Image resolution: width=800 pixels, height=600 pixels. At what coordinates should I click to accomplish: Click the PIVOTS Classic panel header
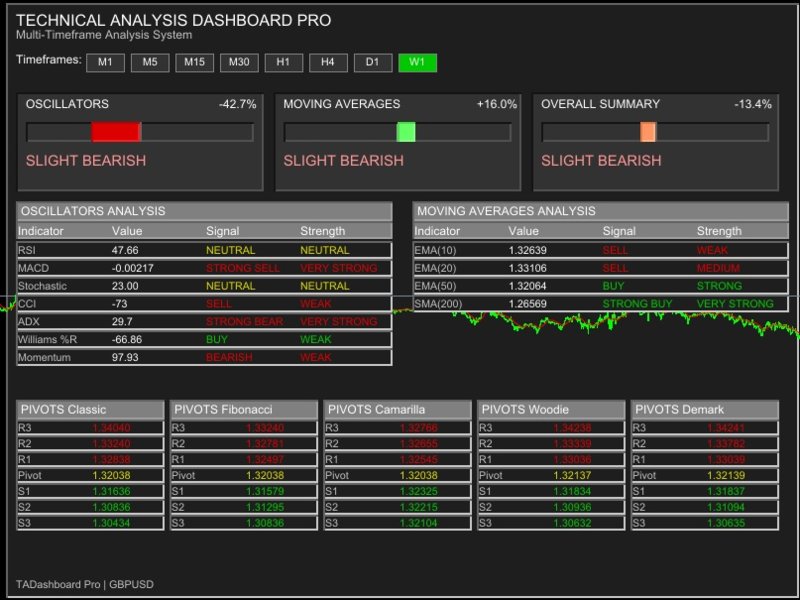point(90,410)
